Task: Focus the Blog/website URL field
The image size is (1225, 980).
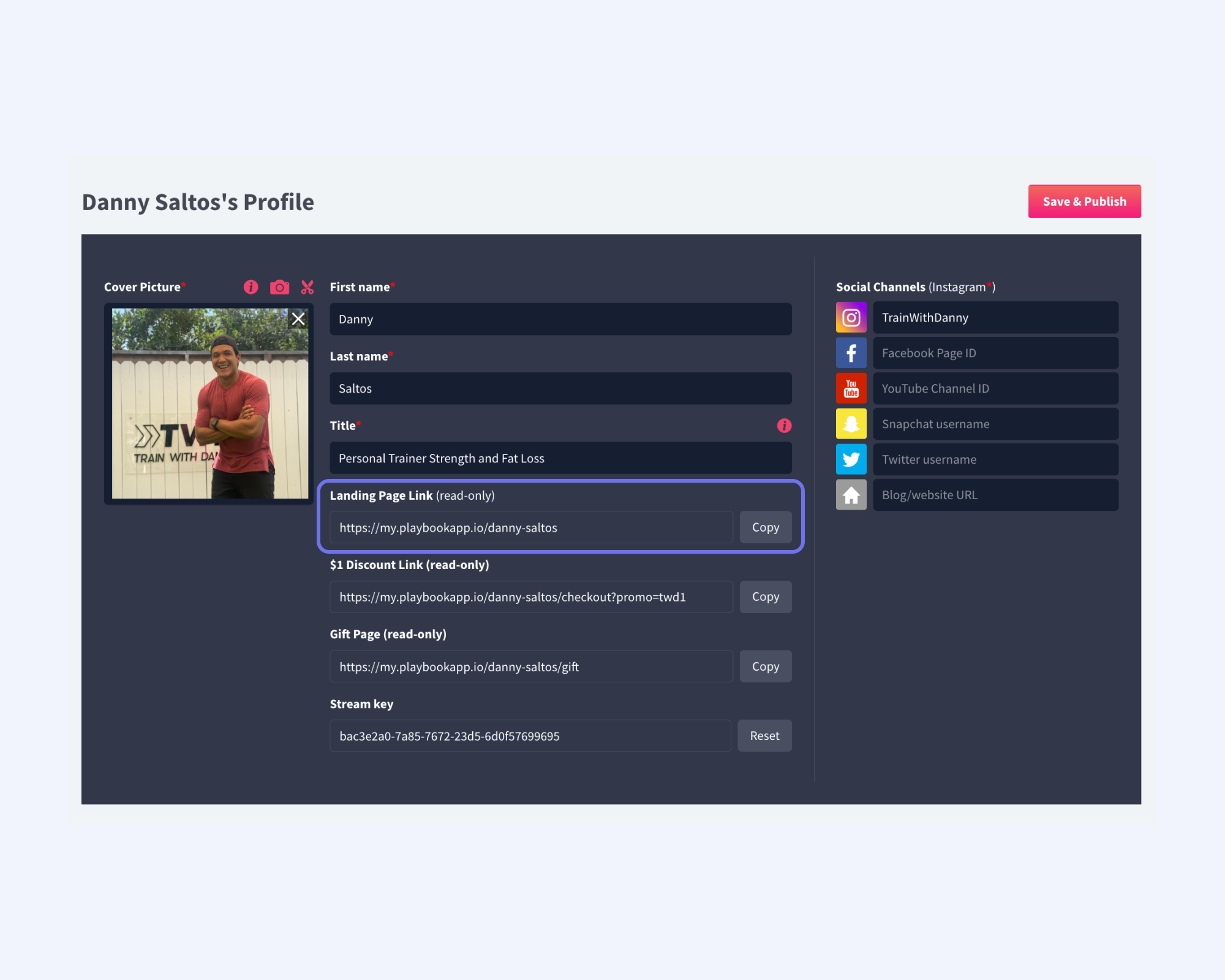Action: (x=995, y=495)
